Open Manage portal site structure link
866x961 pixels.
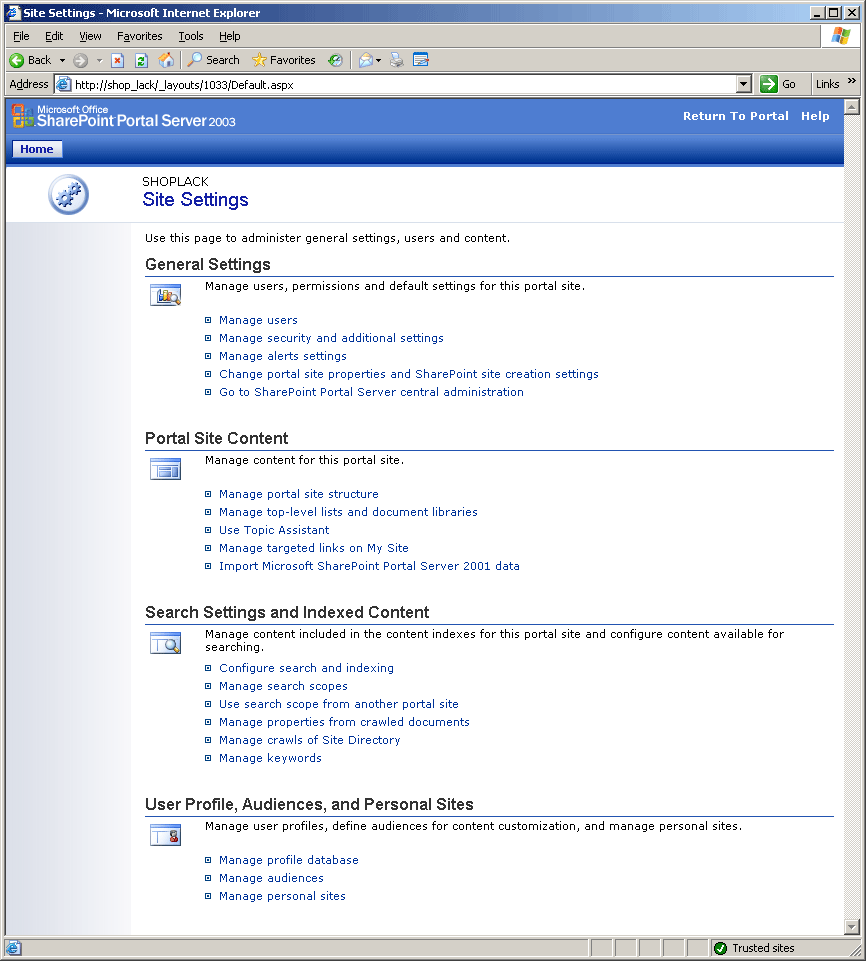tap(298, 494)
